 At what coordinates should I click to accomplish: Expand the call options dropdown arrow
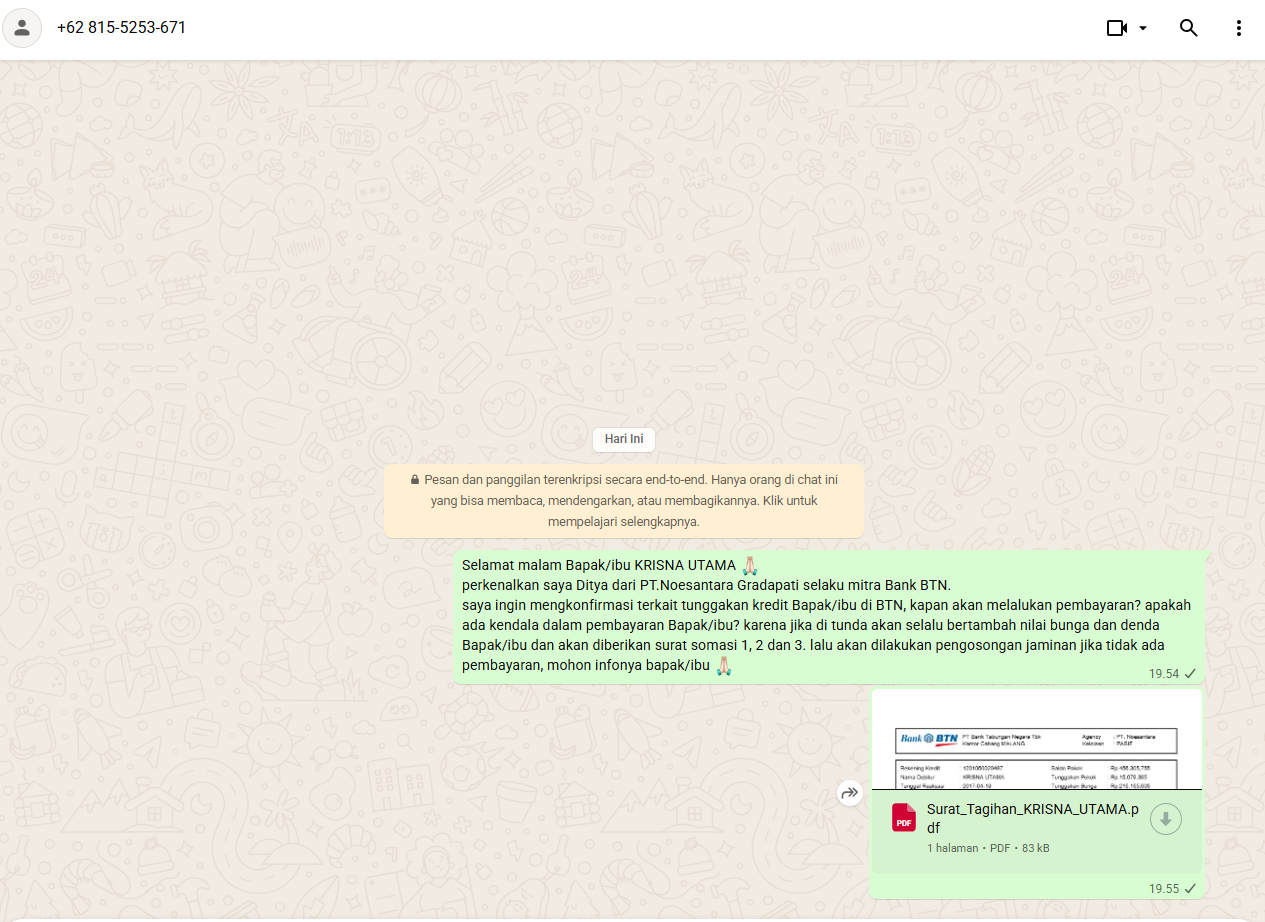pyautogui.click(x=1143, y=28)
